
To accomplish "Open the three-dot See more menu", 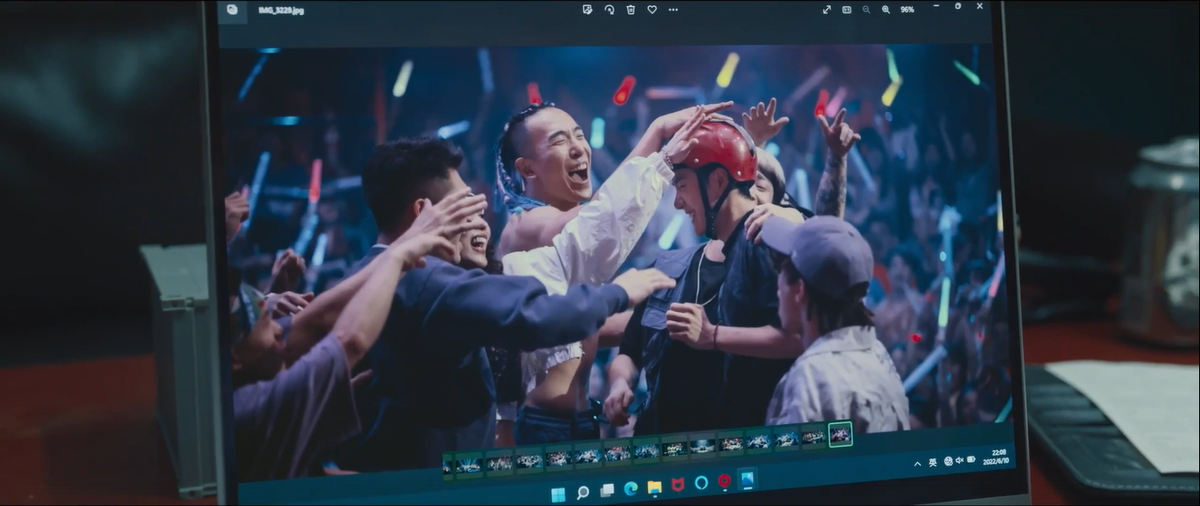I will point(673,9).
